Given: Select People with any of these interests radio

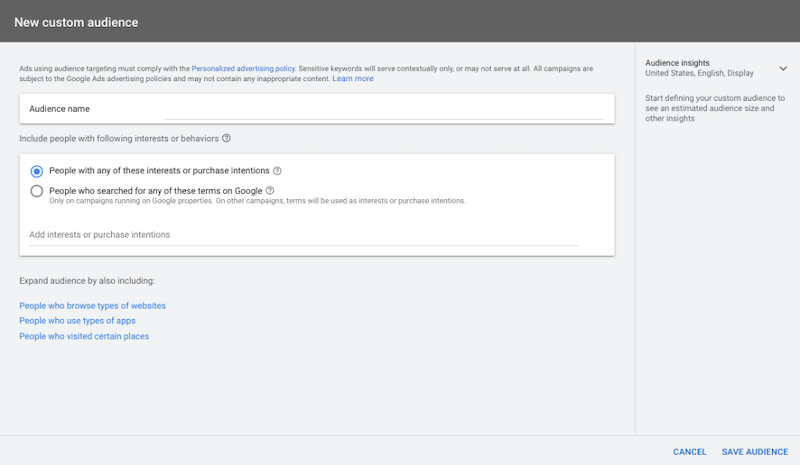Looking at the screenshot, I should [x=37, y=171].
